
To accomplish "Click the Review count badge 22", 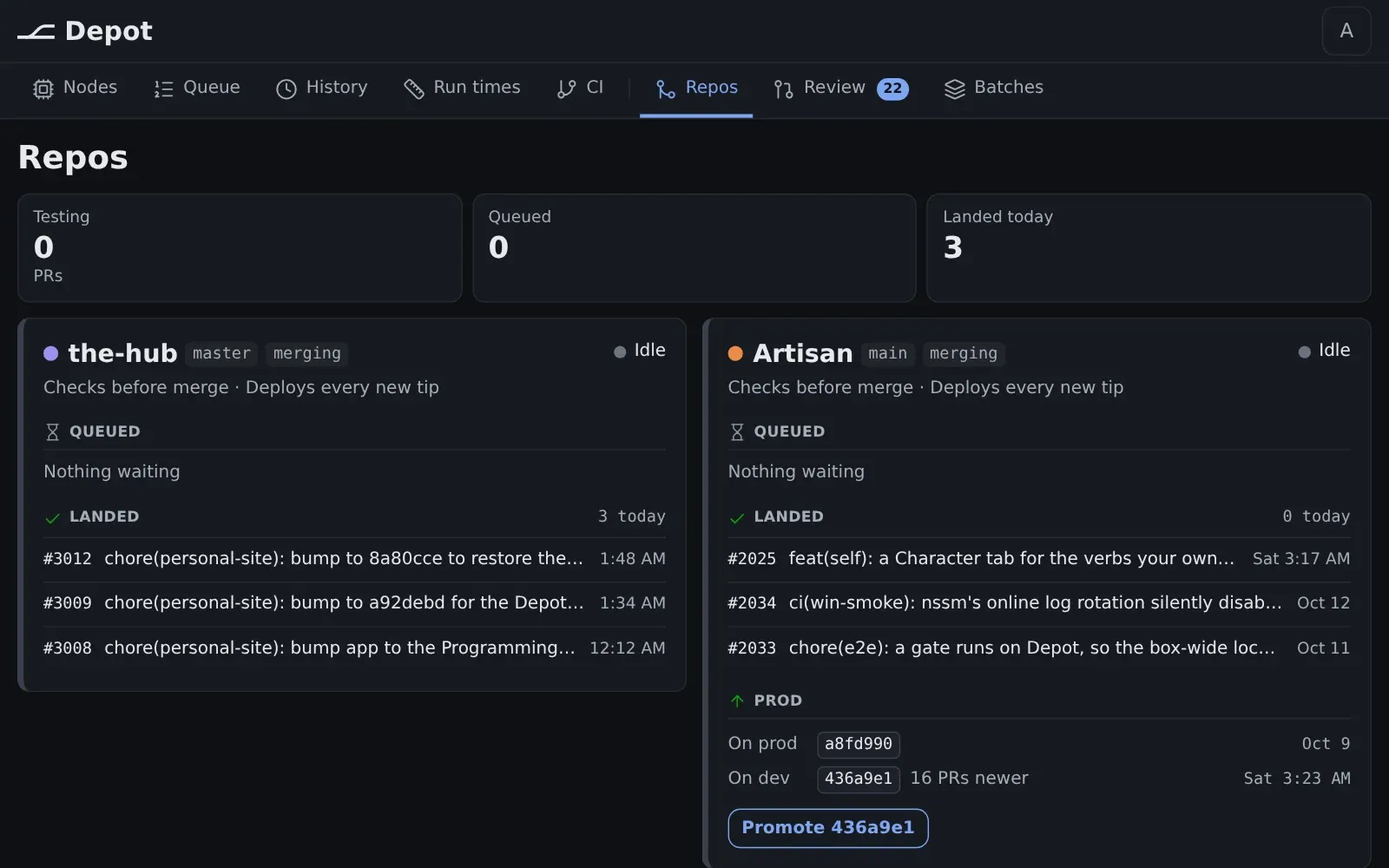I will tap(892, 89).
